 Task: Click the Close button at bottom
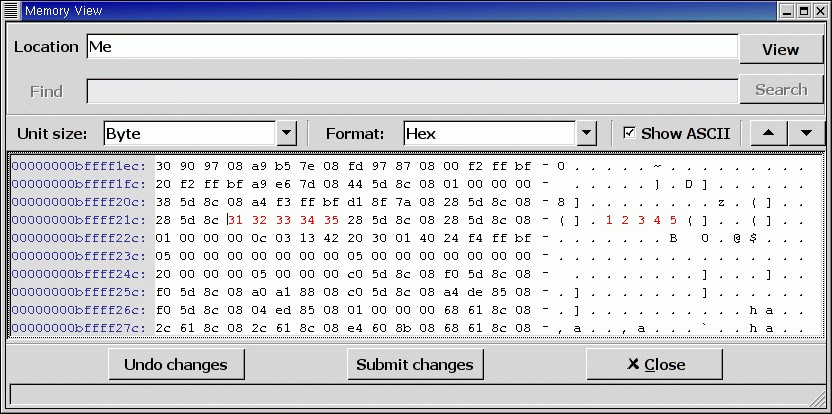(654, 365)
